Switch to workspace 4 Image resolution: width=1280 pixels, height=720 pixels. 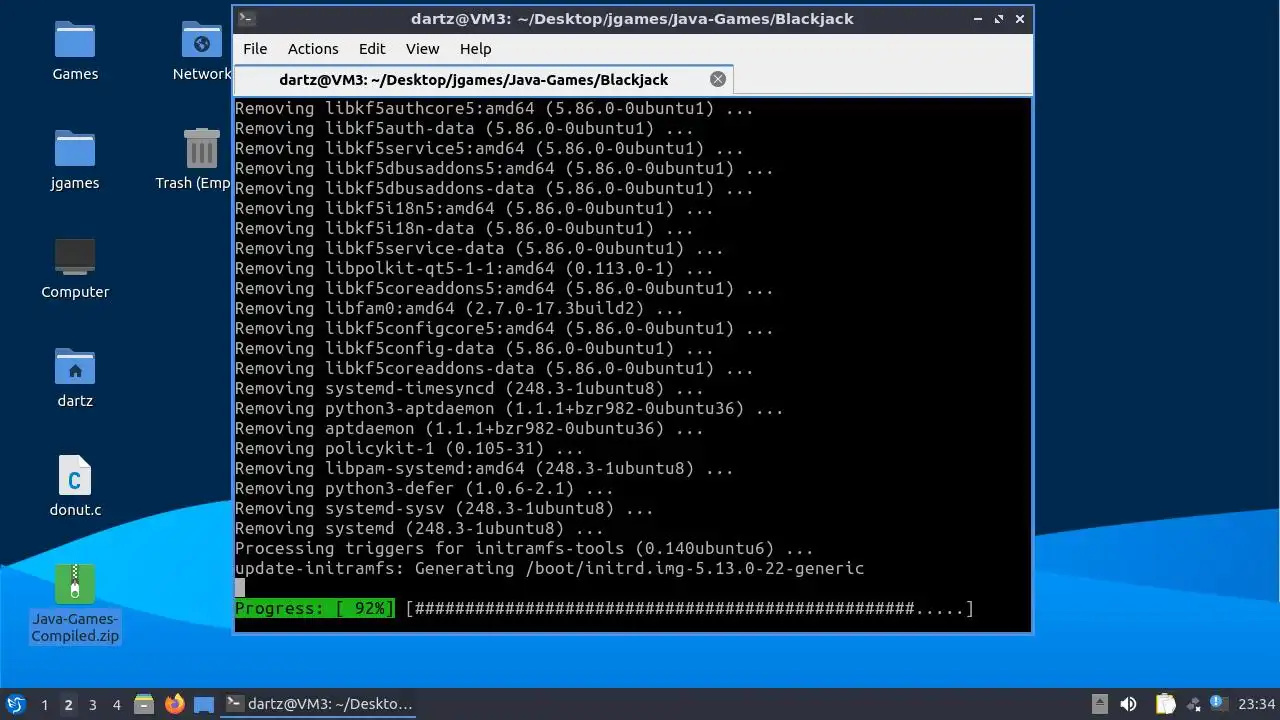point(116,705)
